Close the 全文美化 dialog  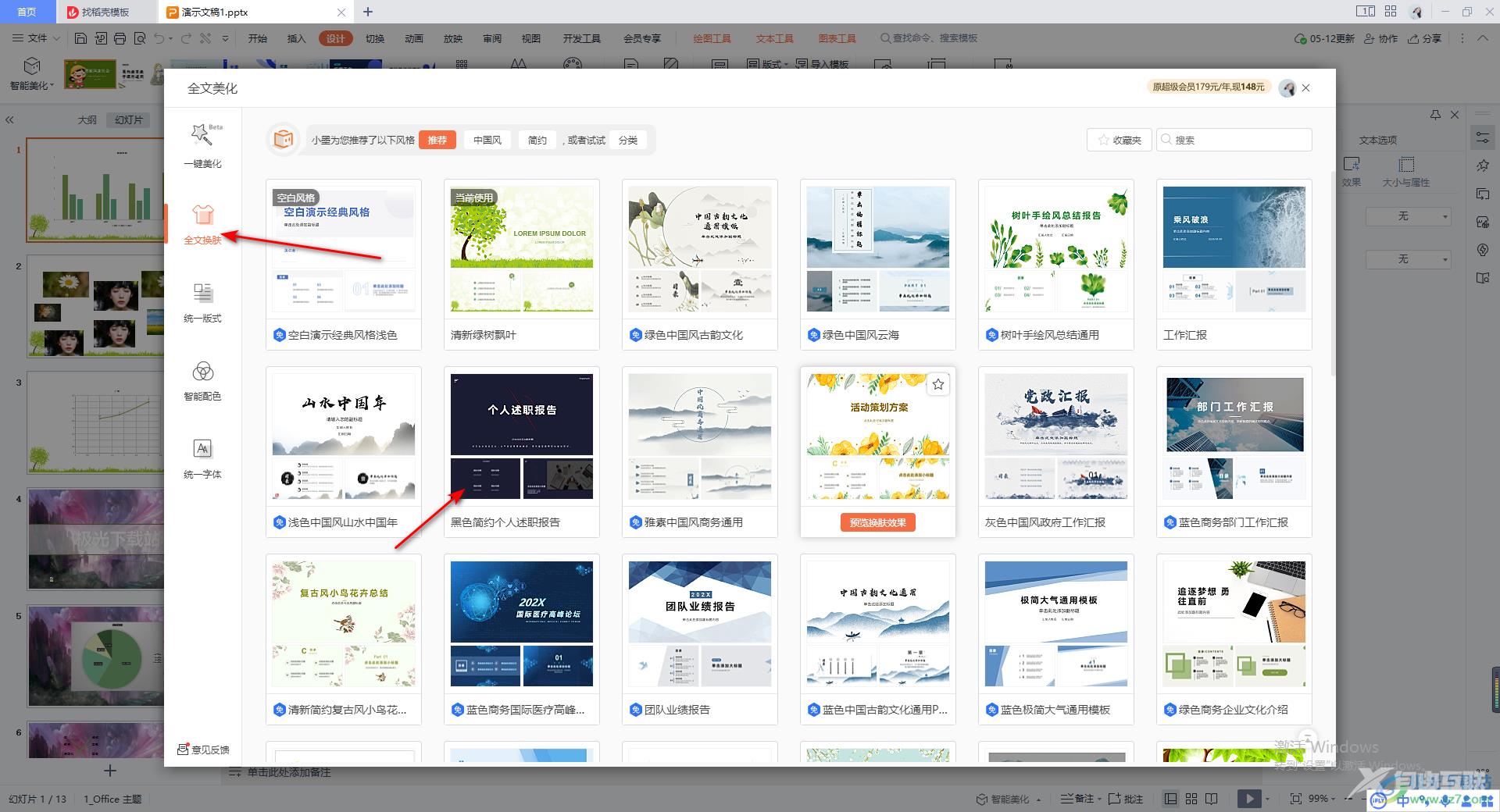1306,87
